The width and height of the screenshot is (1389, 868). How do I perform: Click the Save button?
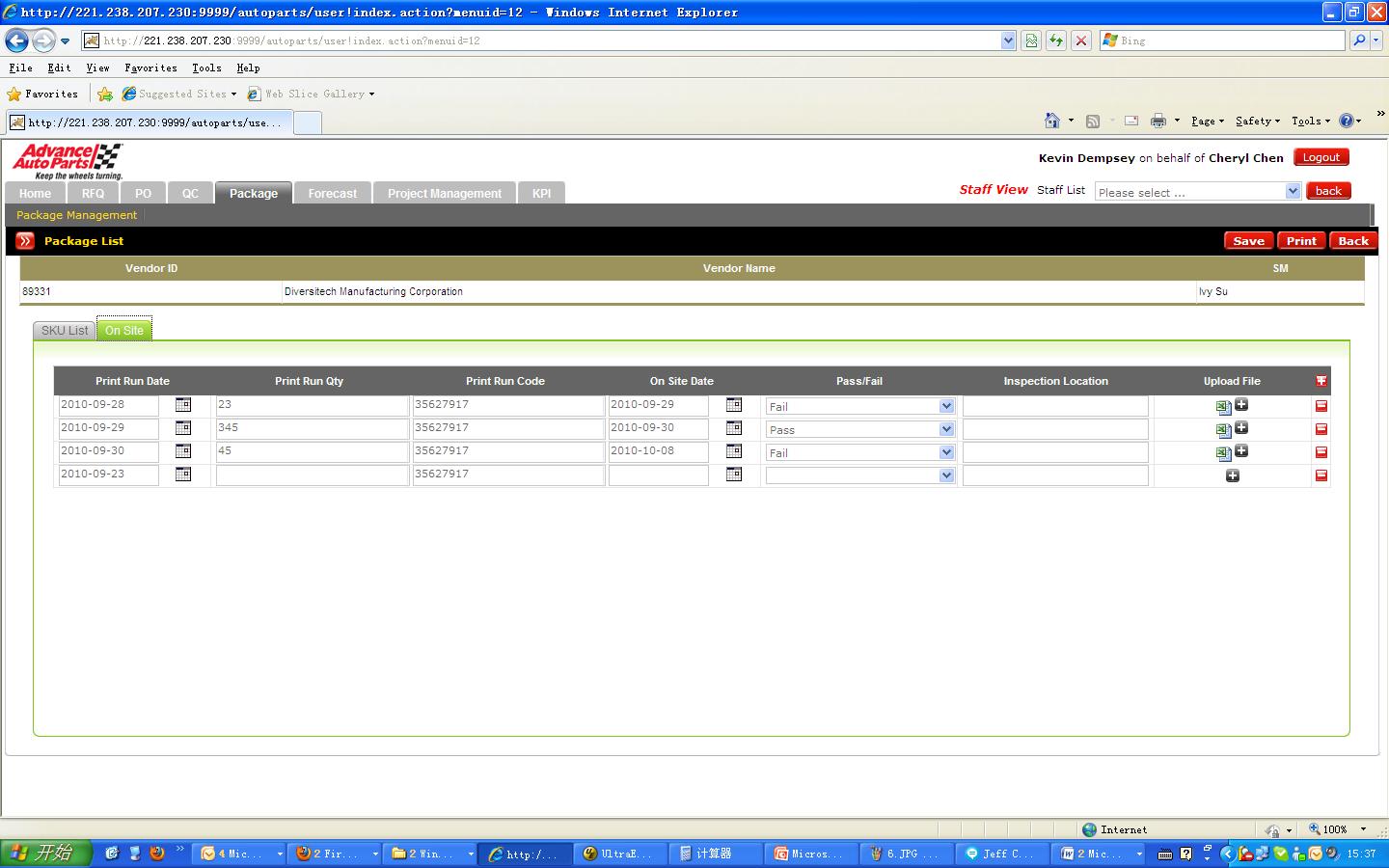coord(1248,241)
